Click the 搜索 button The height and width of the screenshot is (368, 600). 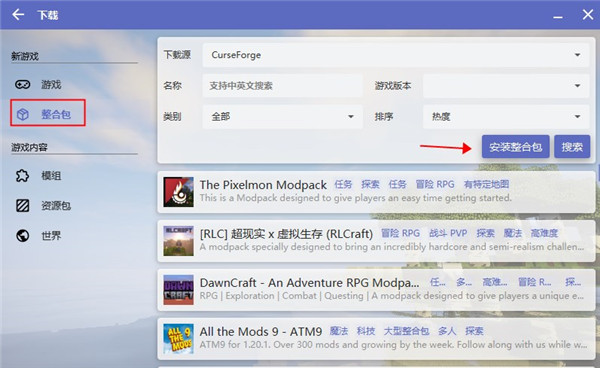pyautogui.click(x=572, y=147)
